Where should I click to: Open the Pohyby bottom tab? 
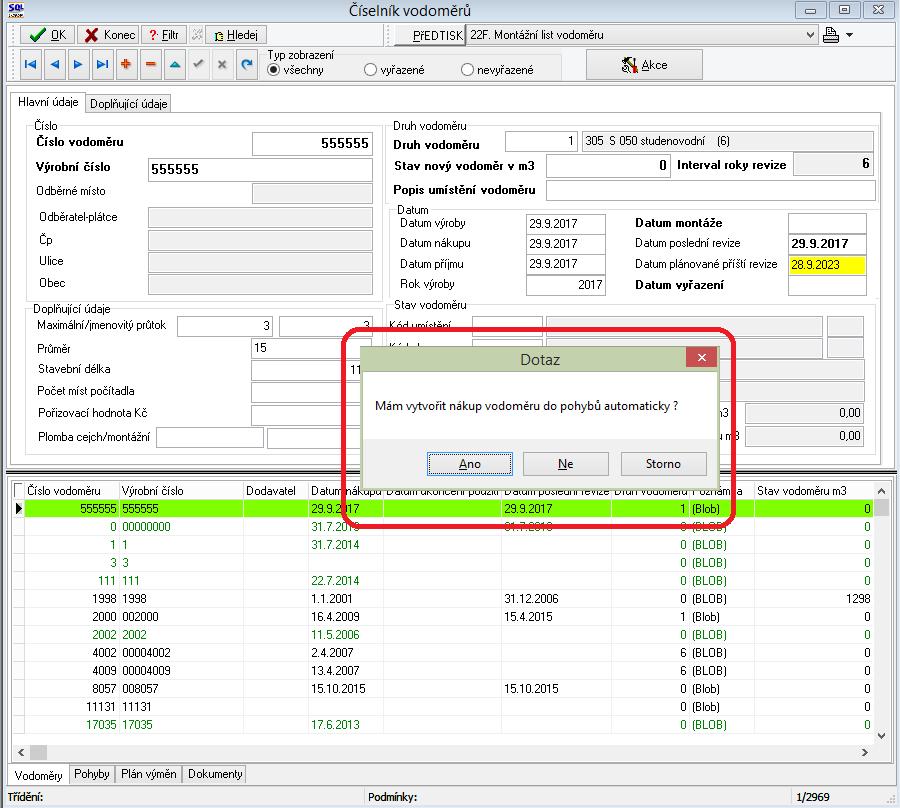tap(92, 774)
